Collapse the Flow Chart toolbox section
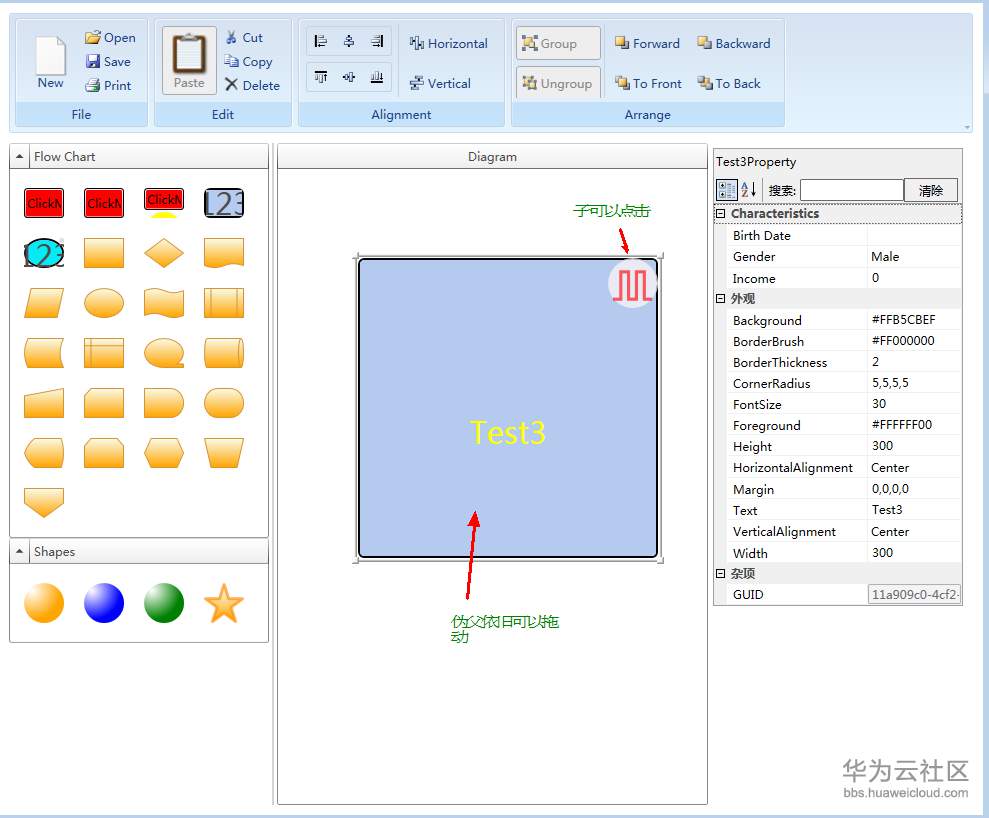Viewport: 989px width, 818px height. 20,156
